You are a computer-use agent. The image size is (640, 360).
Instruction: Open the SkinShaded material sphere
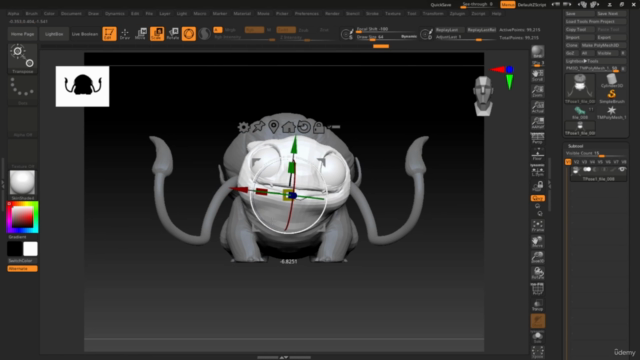pos(22,185)
